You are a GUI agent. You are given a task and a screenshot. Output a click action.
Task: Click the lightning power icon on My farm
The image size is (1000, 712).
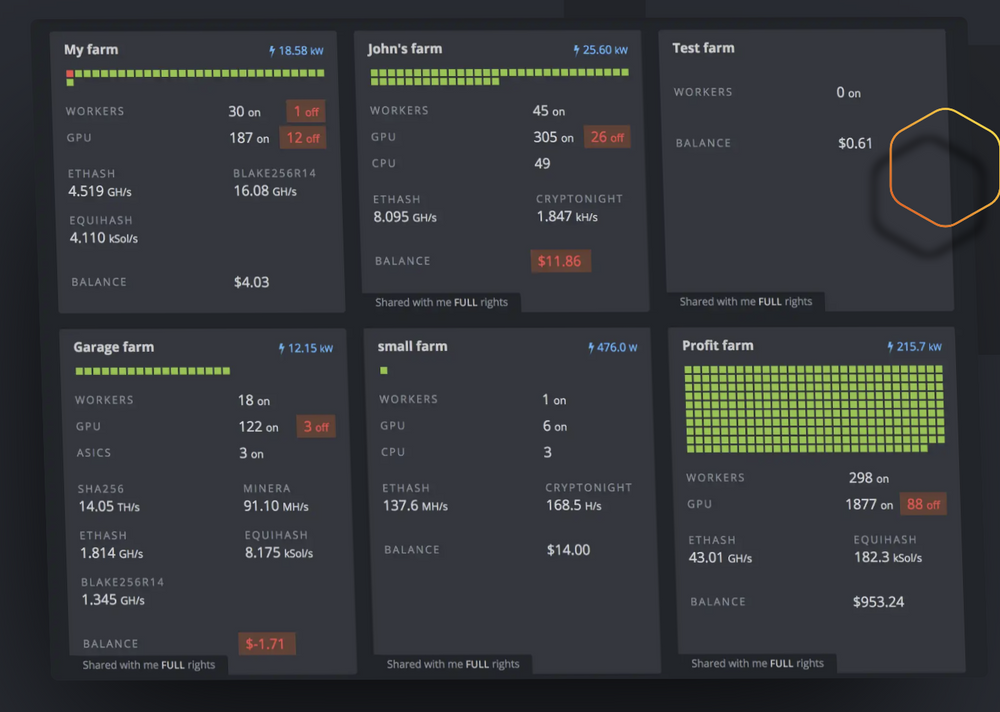click(x=270, y=49)
